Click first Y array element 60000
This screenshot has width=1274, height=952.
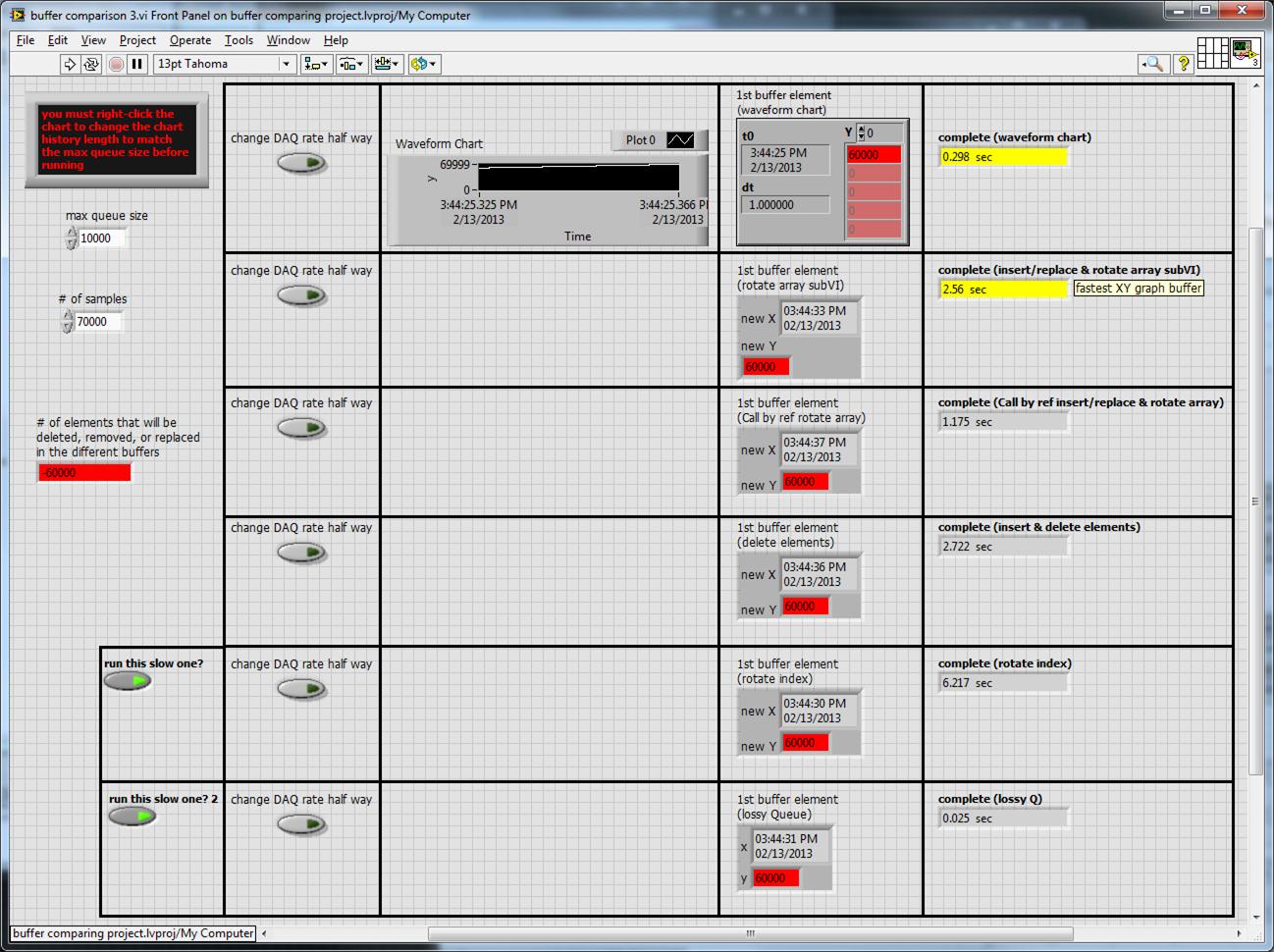[x=874, y=155]
